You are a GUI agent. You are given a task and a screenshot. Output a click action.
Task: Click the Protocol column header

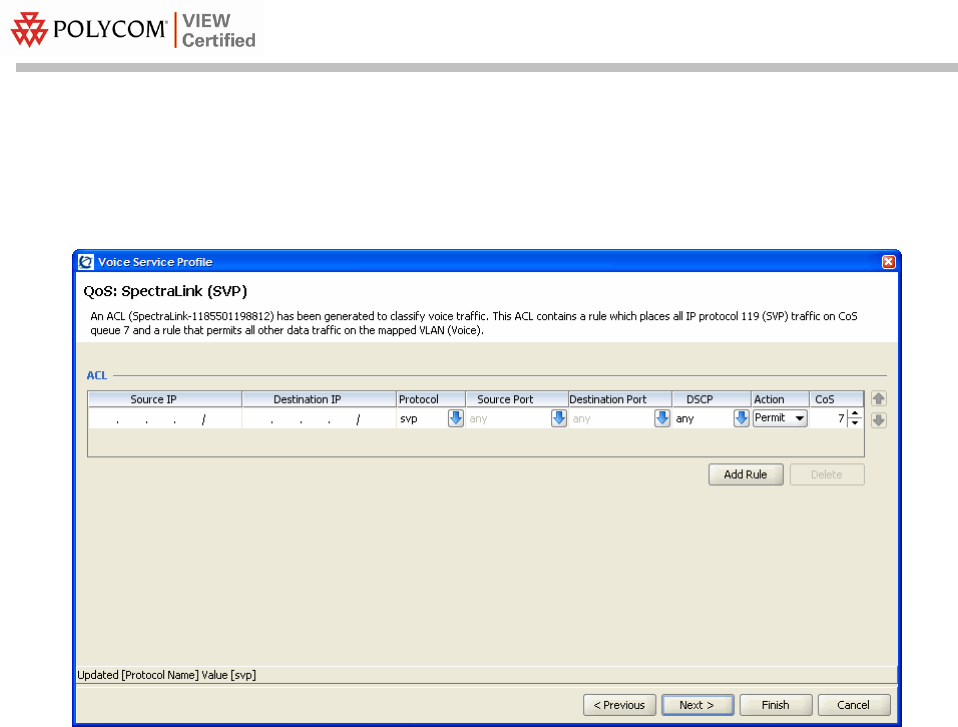pos(431,399)
